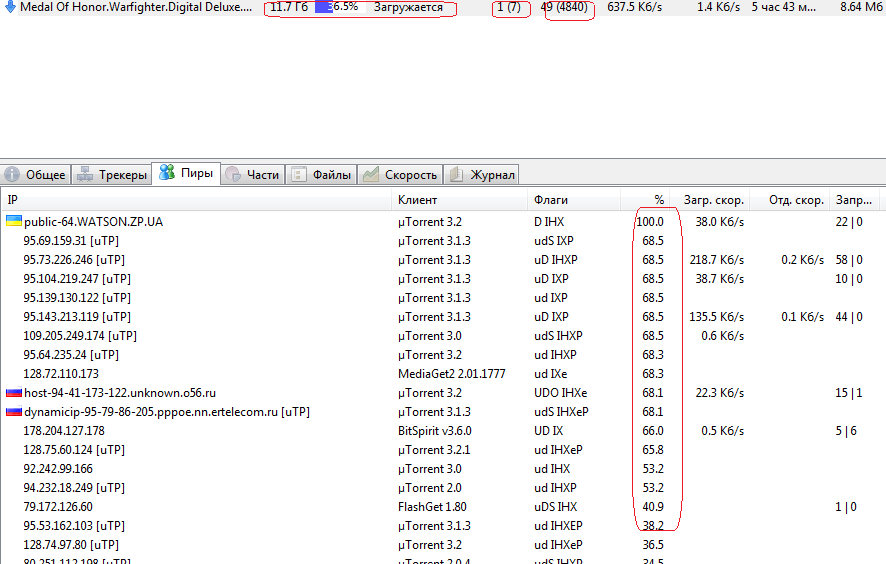Click the Файлы tab document icon

[x=299, y=175]
